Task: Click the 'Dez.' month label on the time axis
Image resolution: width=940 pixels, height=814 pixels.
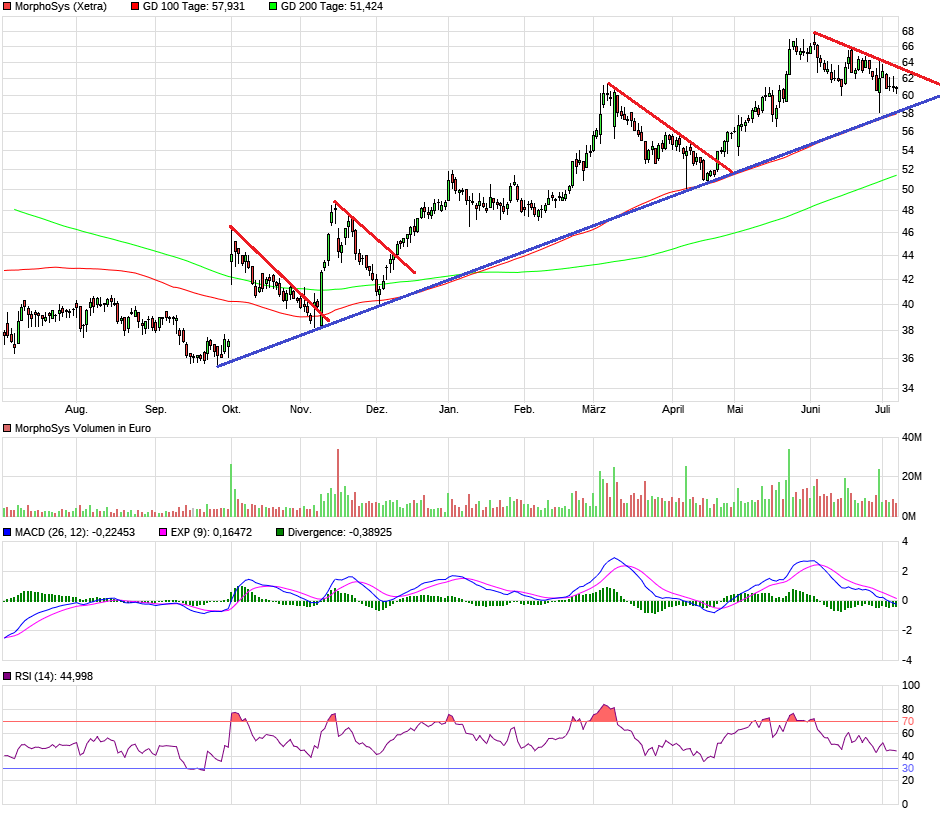Action: coord(376,409)
